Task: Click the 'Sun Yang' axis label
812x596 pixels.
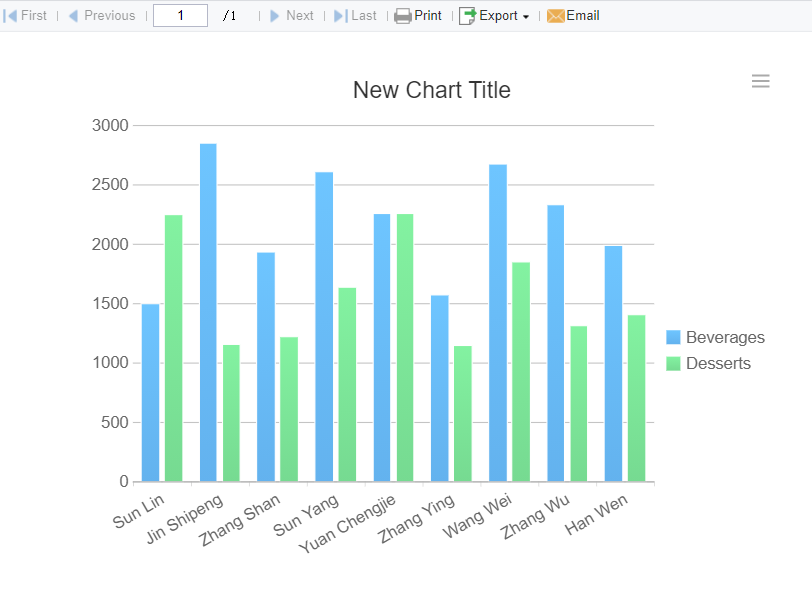Action: (306, 515)
